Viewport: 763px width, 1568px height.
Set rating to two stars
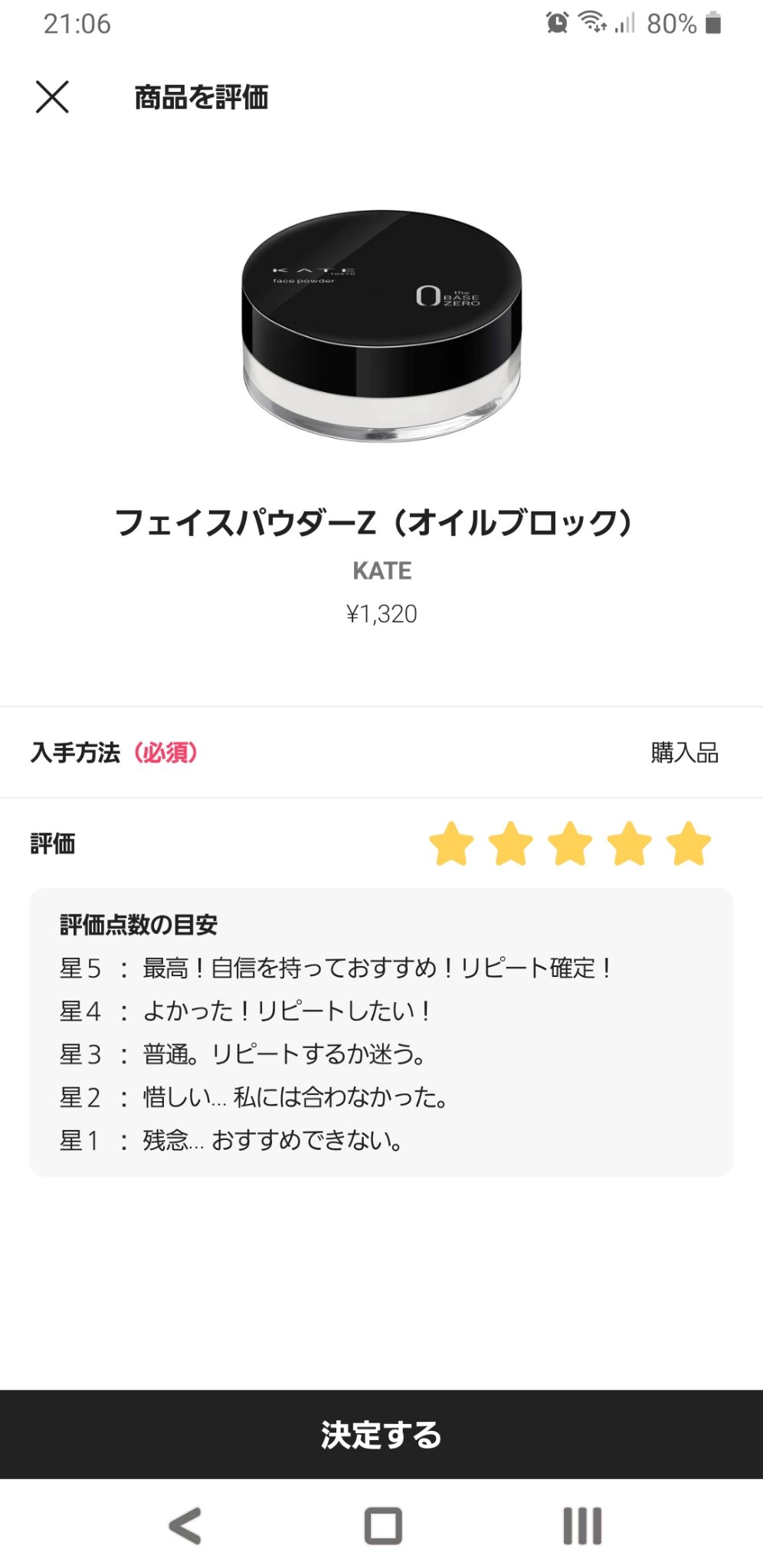pos(511,844)
